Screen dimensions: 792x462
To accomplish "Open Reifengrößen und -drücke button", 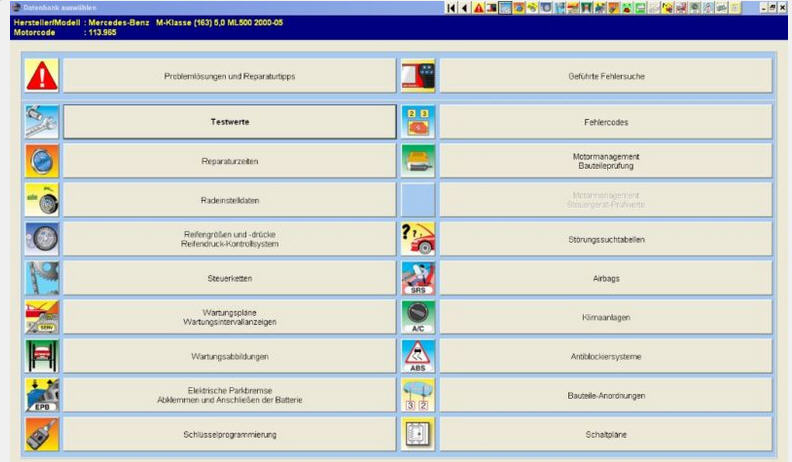I will [x=230, y=239].
